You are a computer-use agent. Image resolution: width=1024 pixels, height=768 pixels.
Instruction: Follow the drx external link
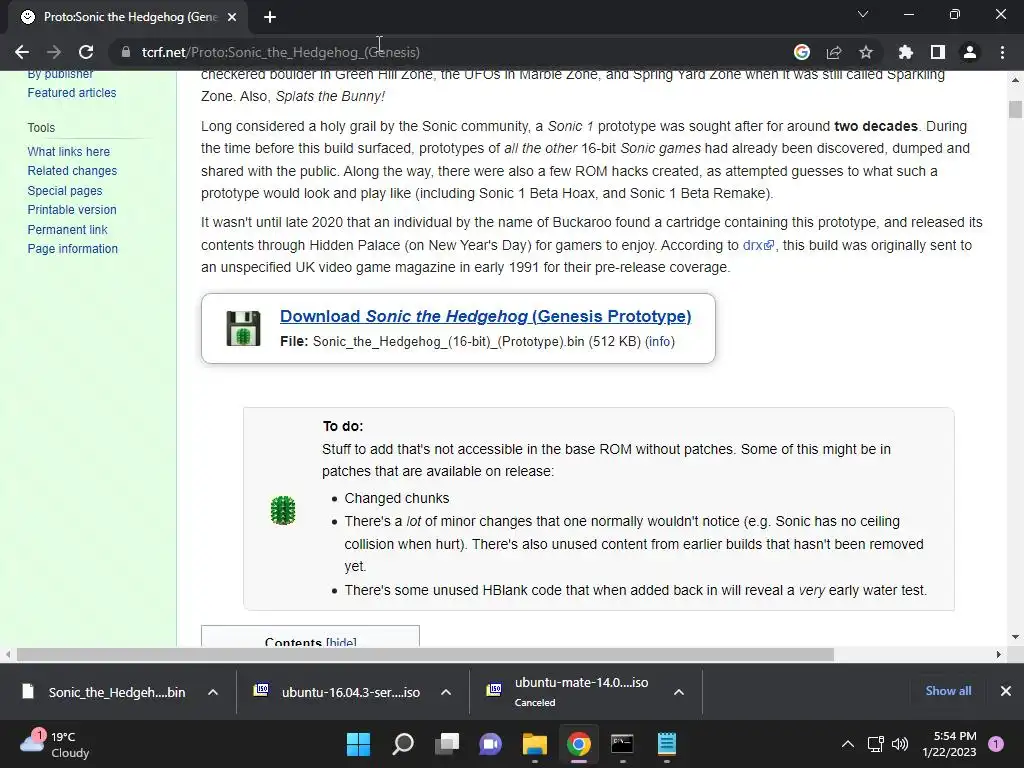758,245
